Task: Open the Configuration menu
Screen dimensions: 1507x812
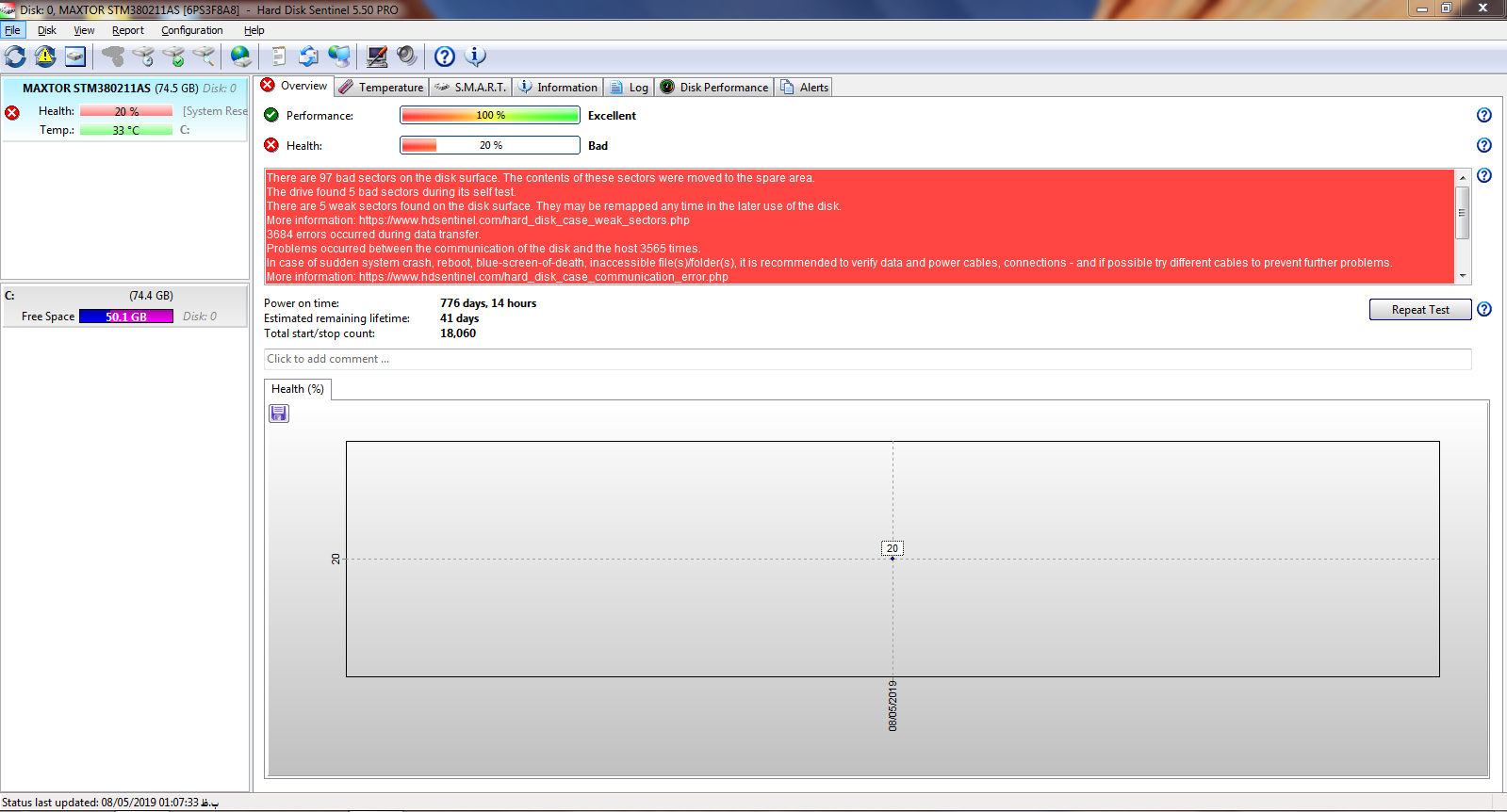Action: pyautogui.click(x=192, y=30)
